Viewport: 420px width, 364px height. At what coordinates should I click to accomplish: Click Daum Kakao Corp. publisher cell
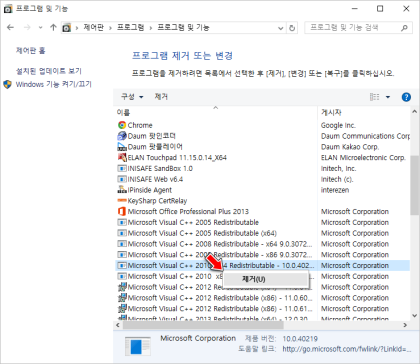(350, 147)
